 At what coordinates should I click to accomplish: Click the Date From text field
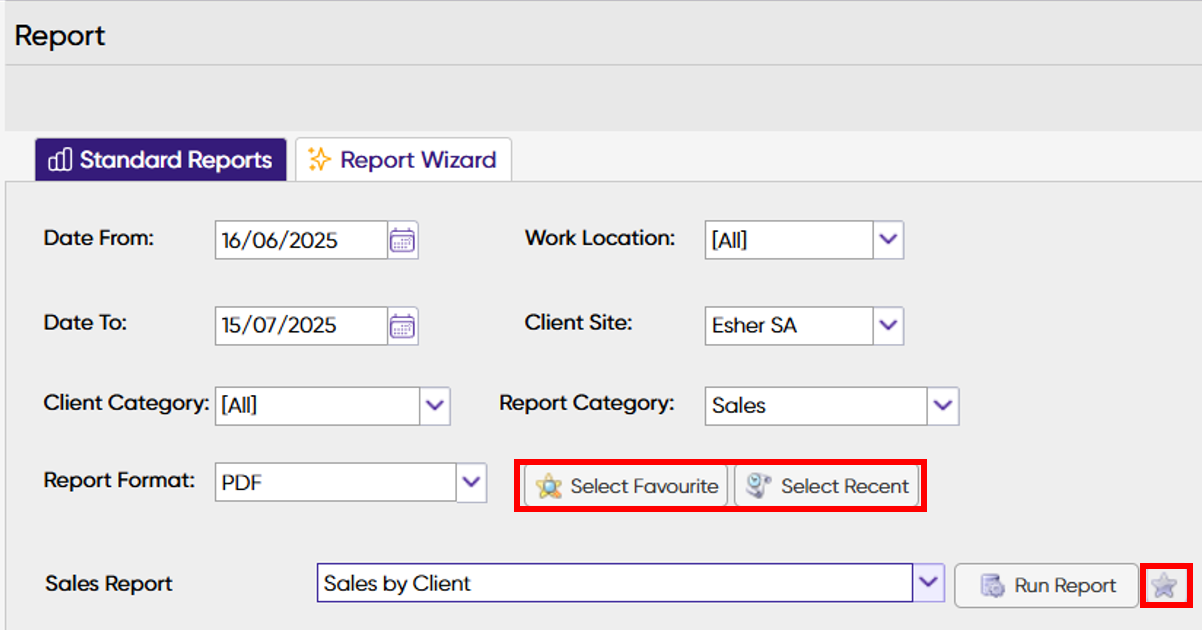[300, 241]
